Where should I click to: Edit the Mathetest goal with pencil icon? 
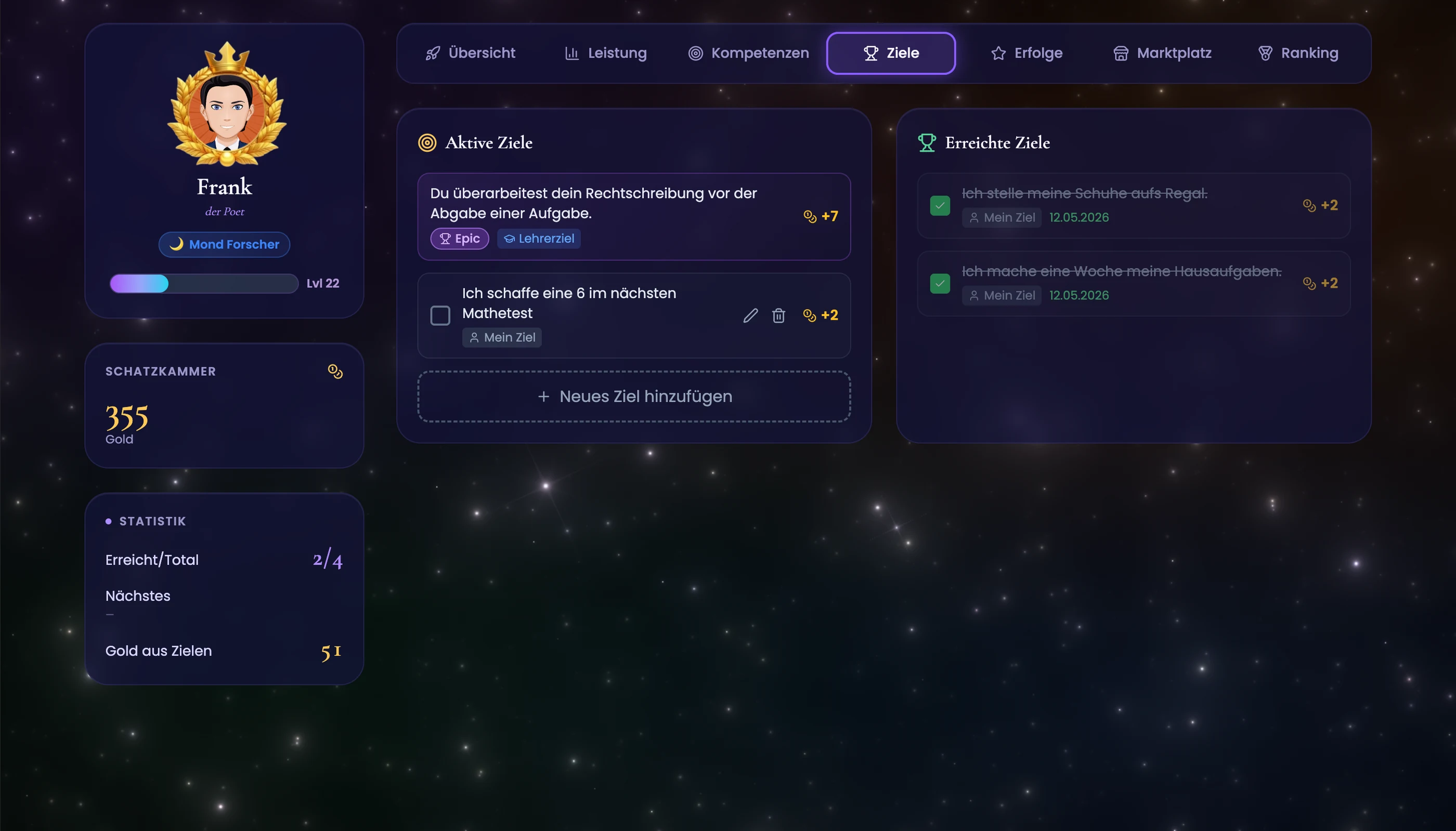pos(750,315)
